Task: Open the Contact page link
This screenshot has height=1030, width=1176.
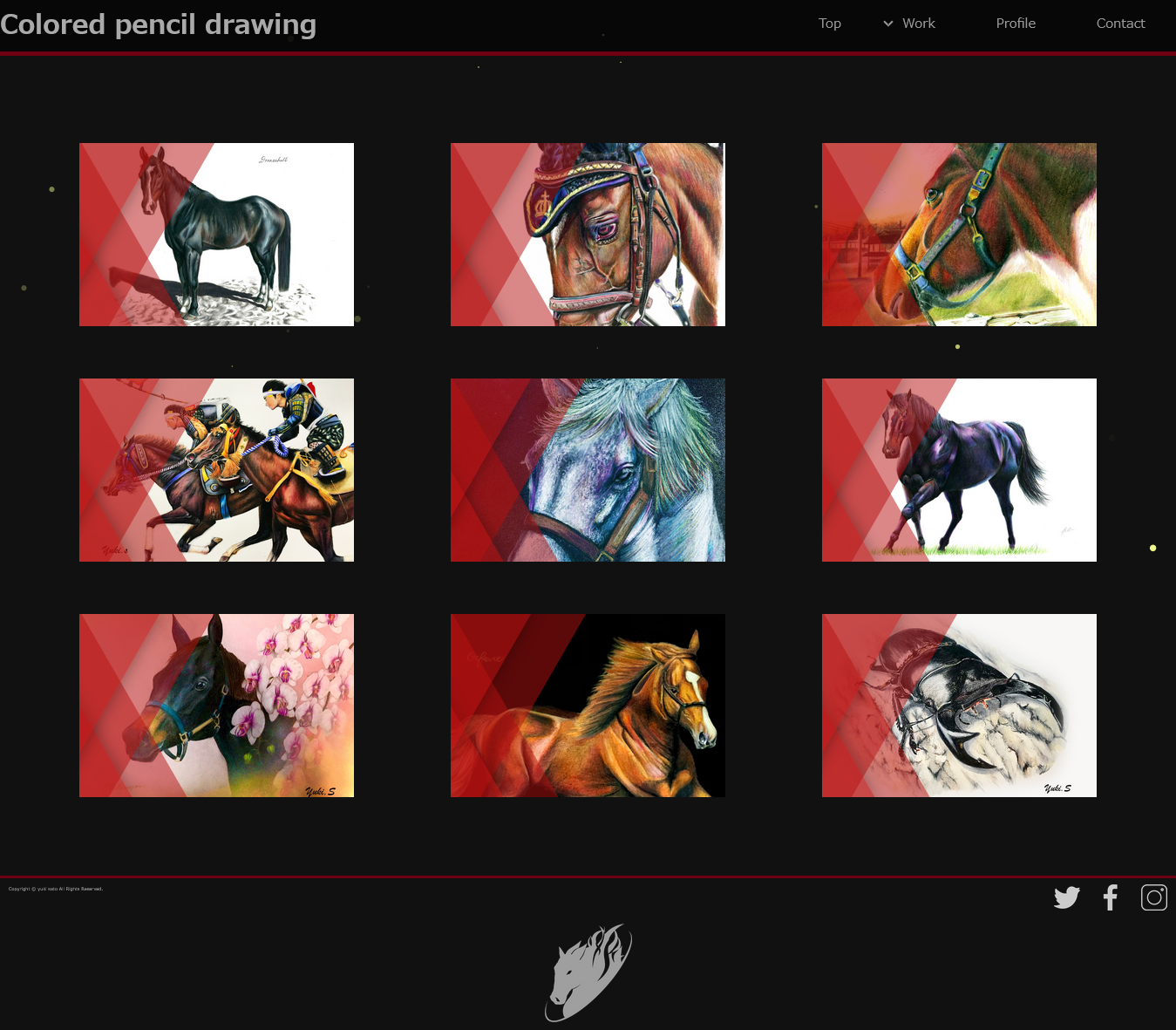Action: click(1120, 24)
